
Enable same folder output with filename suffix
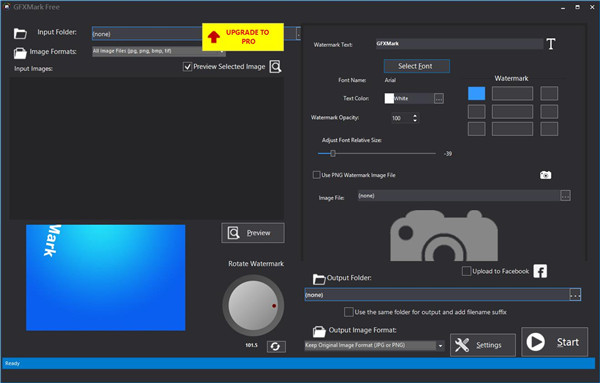click(349, 312)
